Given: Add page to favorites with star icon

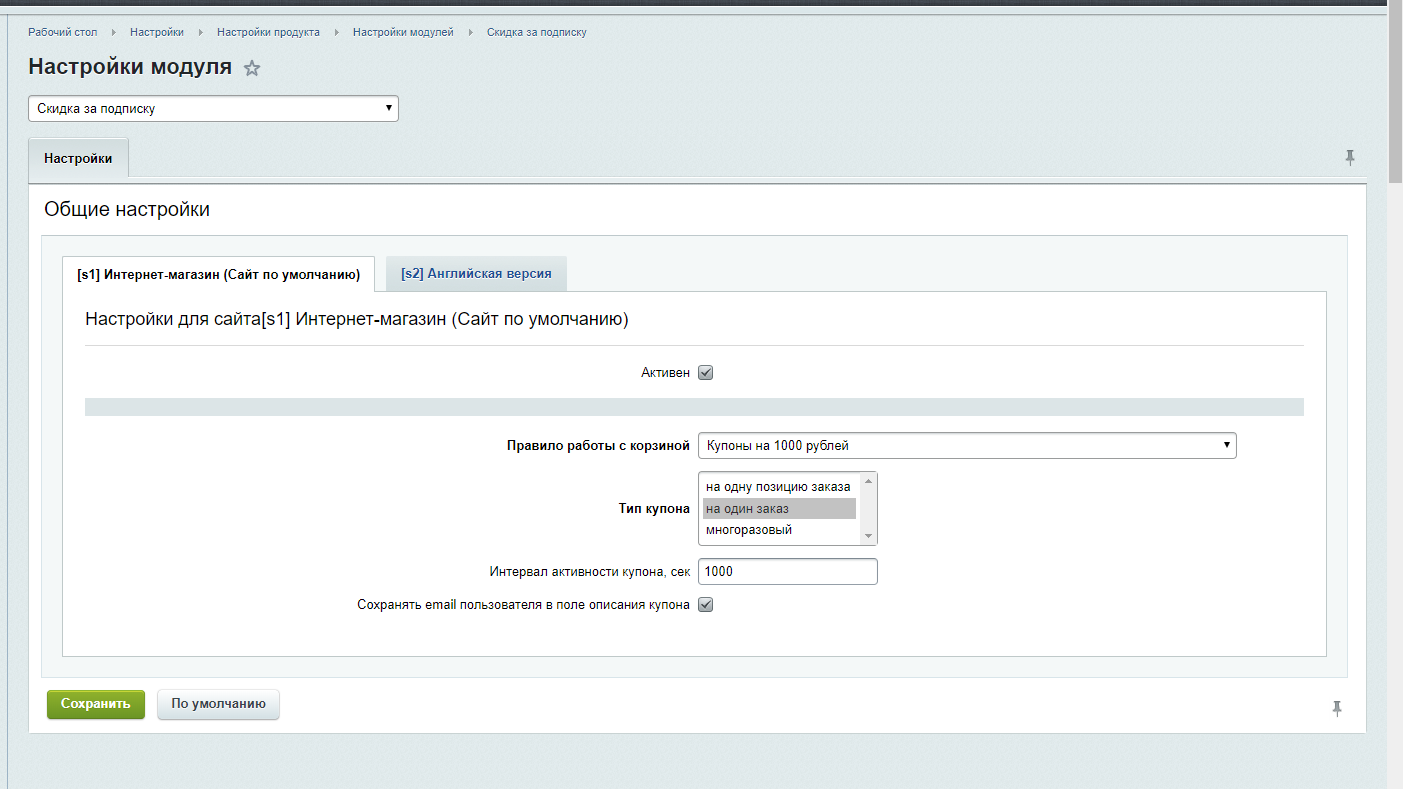Looking at the screenshot, I should click(252, 69).
